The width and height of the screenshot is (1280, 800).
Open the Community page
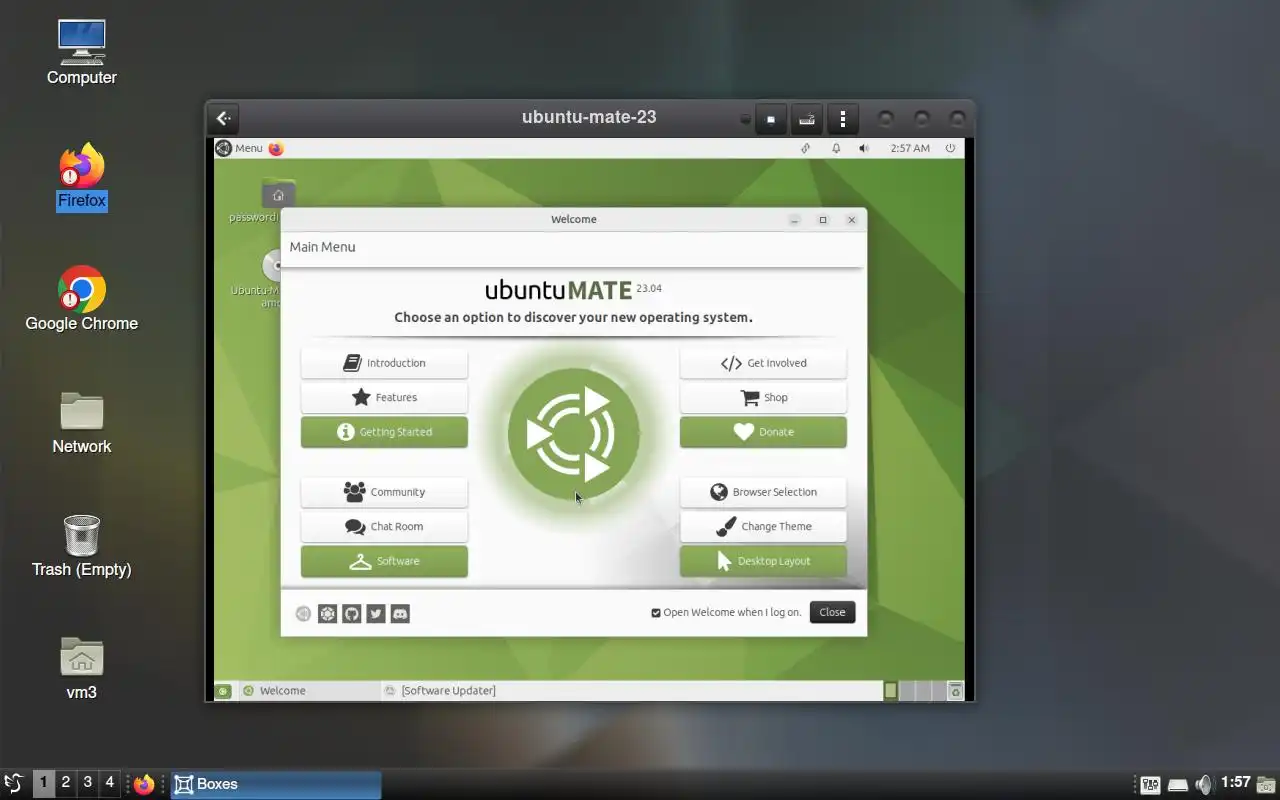click(x=384, y=492)
